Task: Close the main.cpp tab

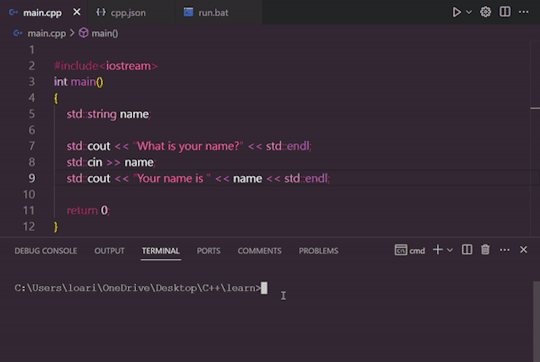Action: [x=77, y=12]
